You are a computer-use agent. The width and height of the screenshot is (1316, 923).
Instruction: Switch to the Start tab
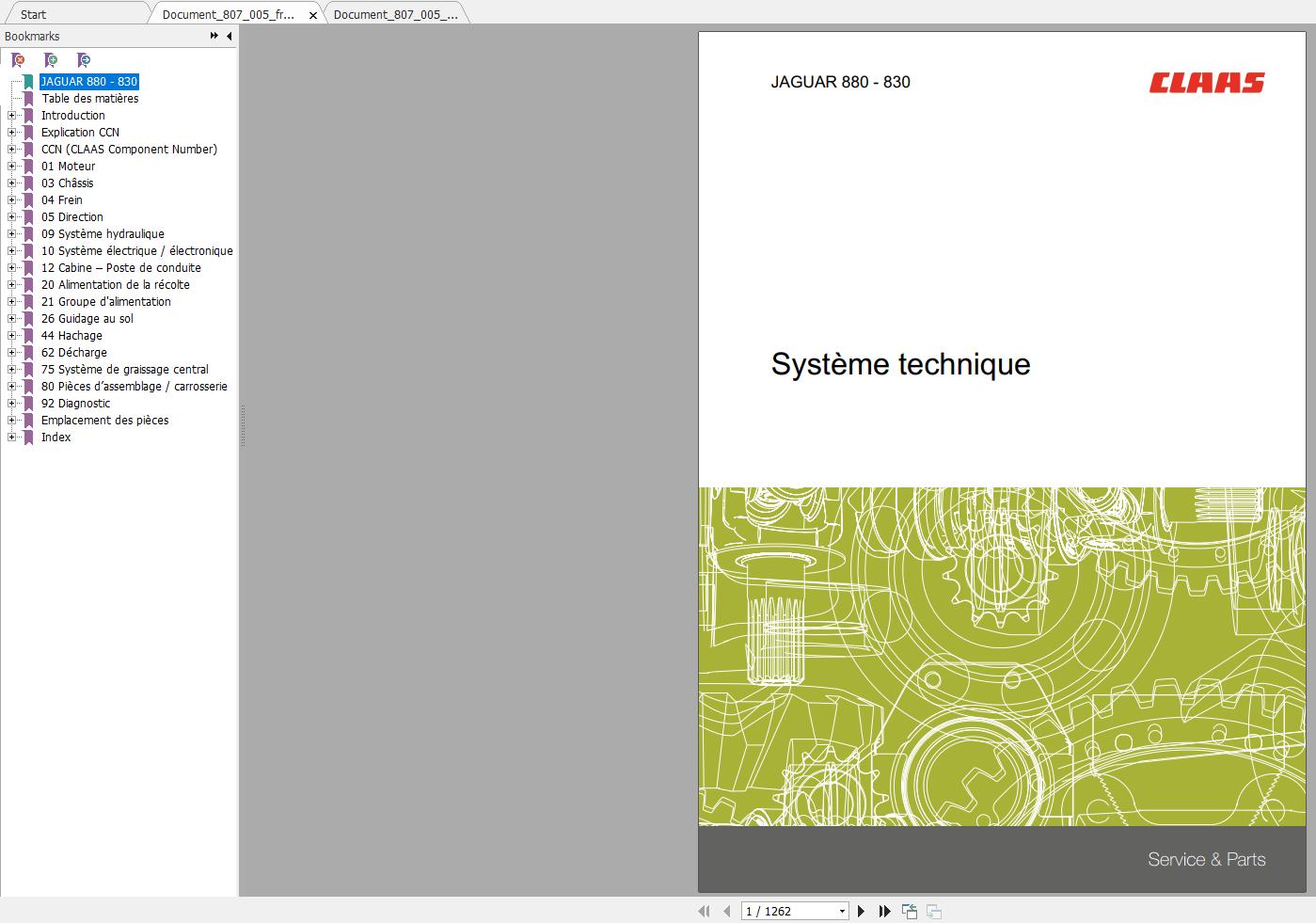(34, 14)
